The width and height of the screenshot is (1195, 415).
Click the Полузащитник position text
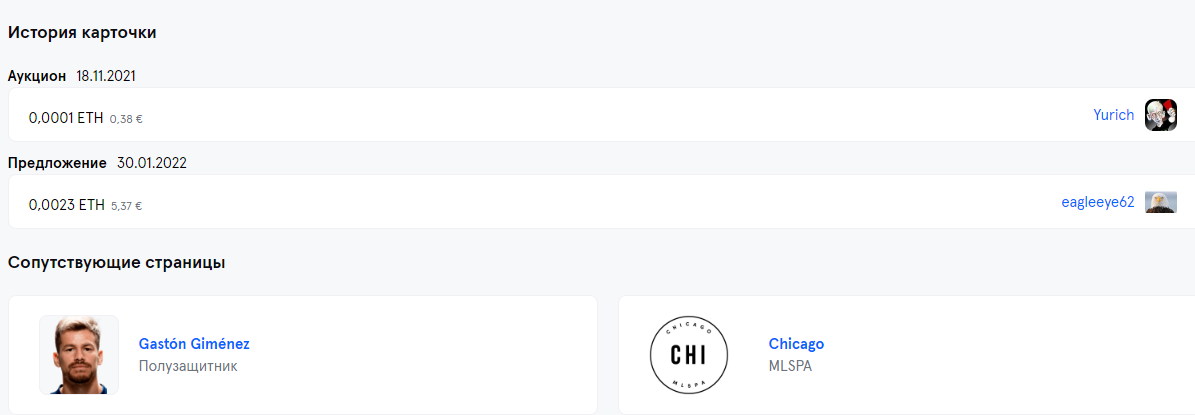(188, 366)
